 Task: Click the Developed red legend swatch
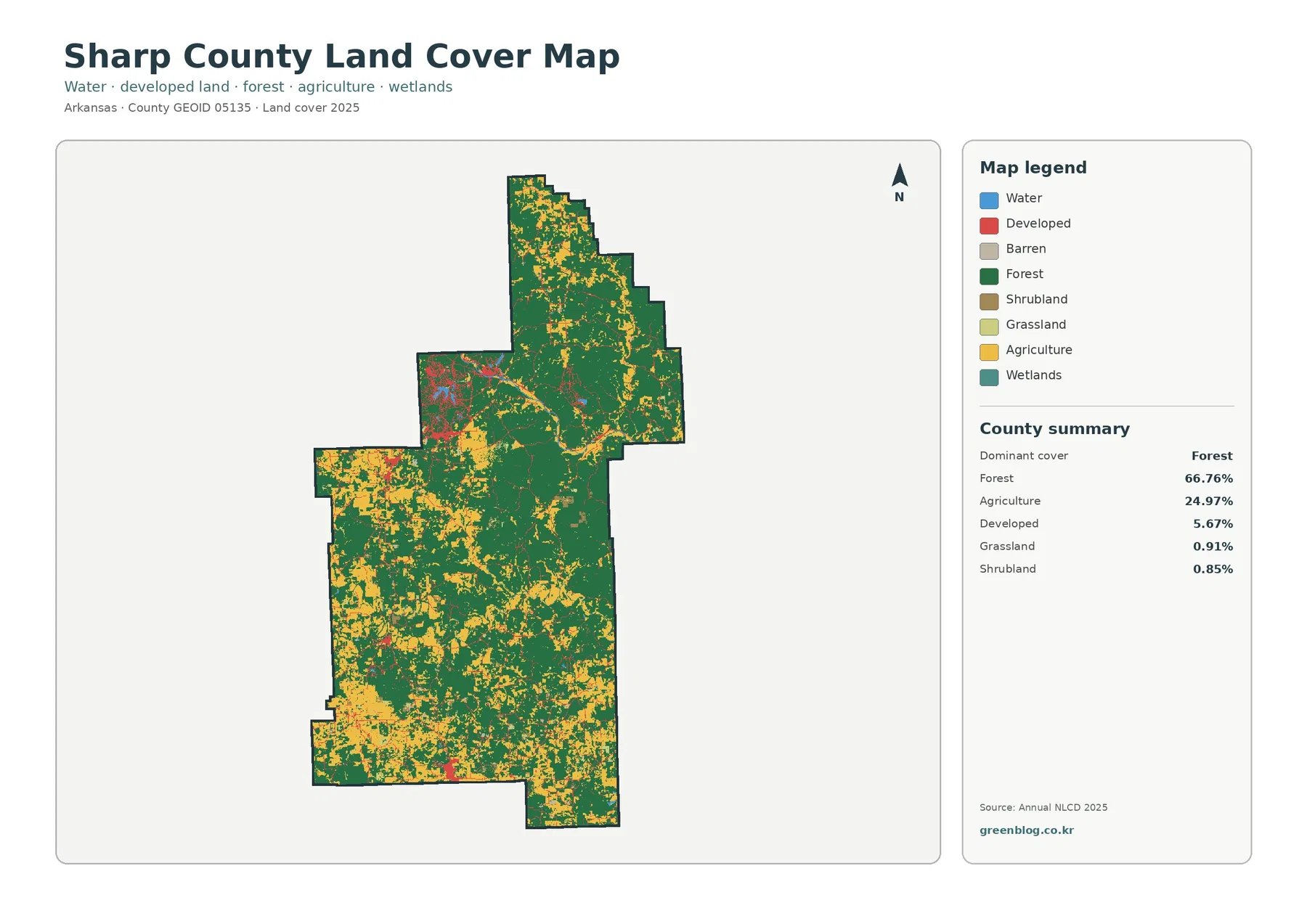989,226
